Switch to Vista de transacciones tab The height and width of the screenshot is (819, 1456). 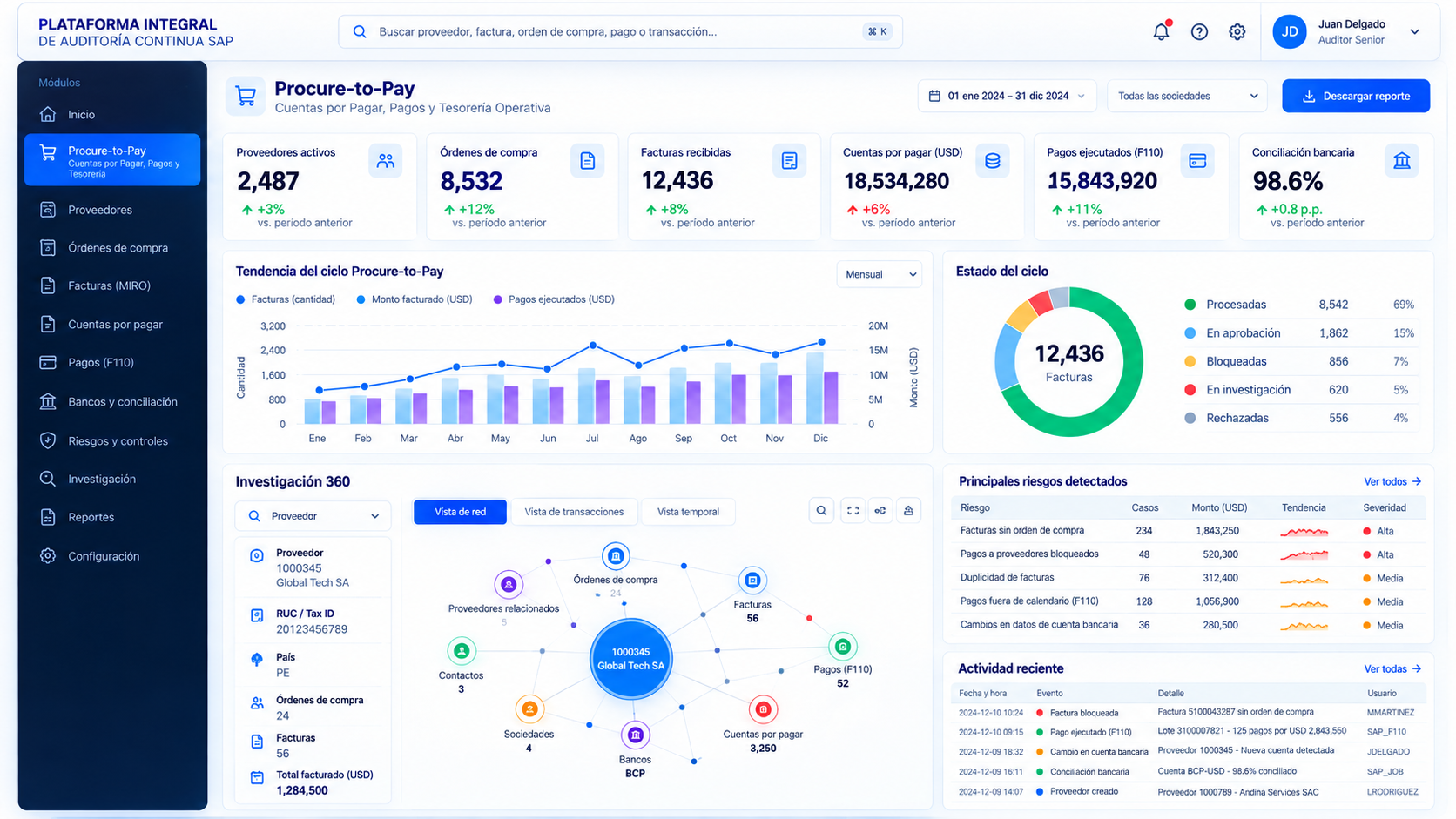click(574, 512)
